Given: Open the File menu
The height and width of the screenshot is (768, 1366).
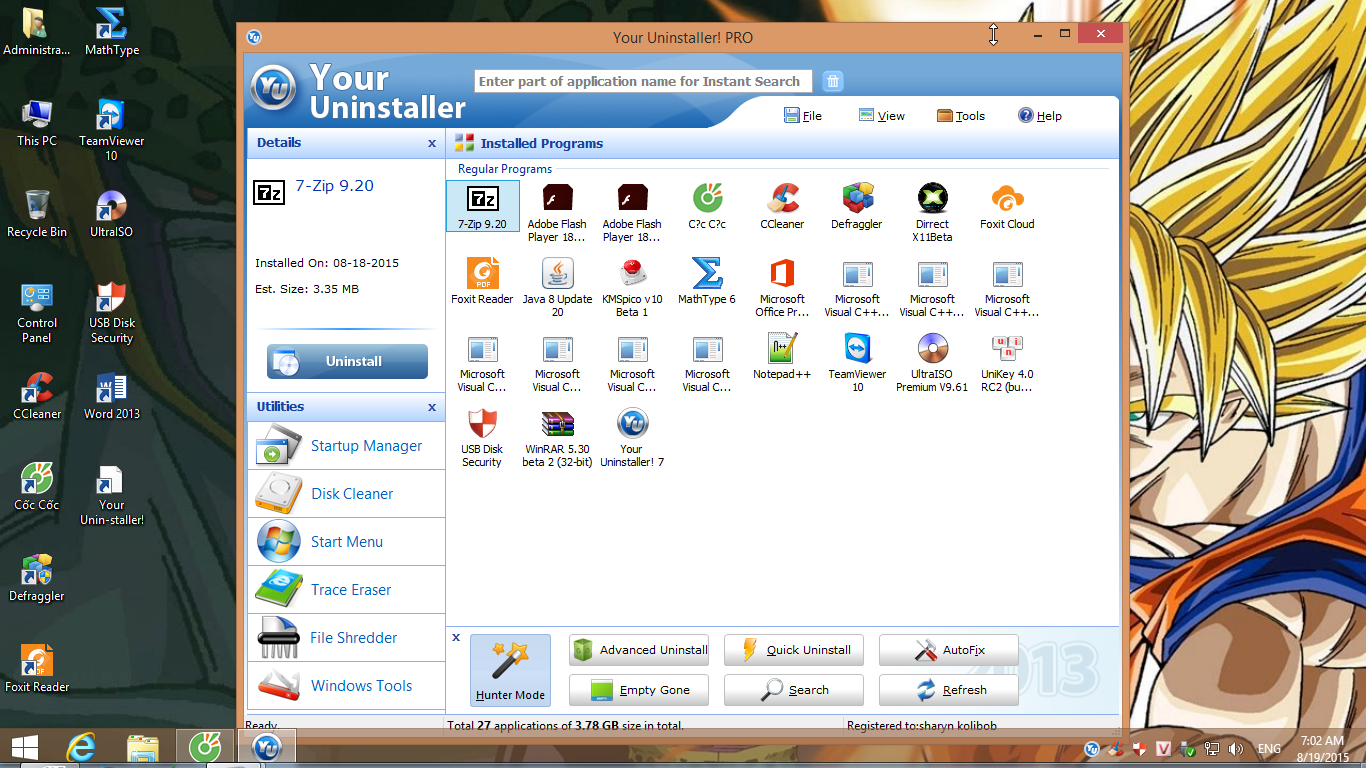Looking at the screenshot, I should click(803, 116).
